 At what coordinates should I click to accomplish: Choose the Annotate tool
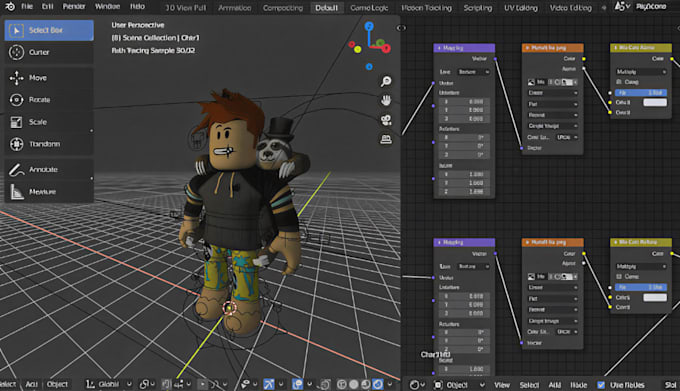click(49, 169)
